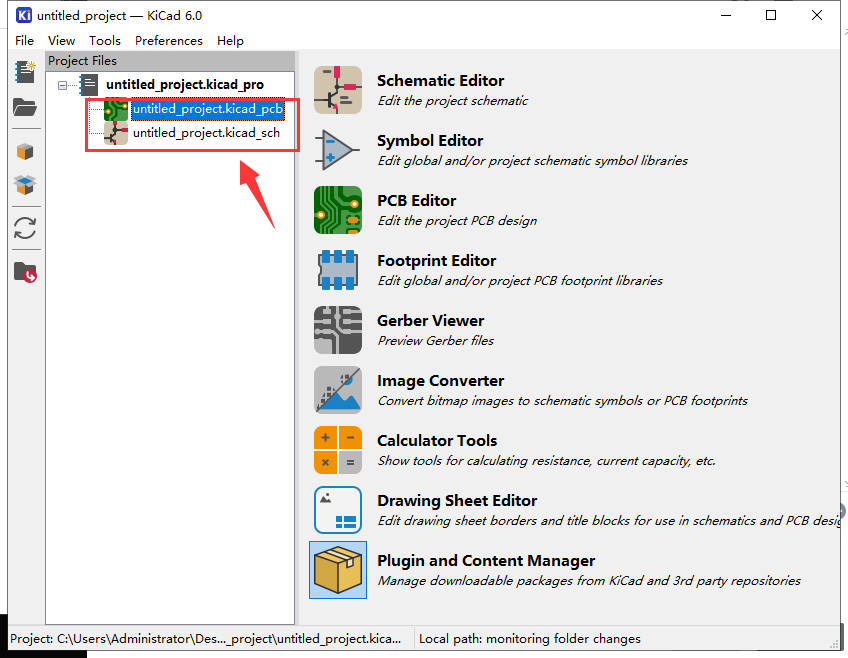Launch the Image Converter icon
Screen dimensions: 848x658
tap(338, 390)
